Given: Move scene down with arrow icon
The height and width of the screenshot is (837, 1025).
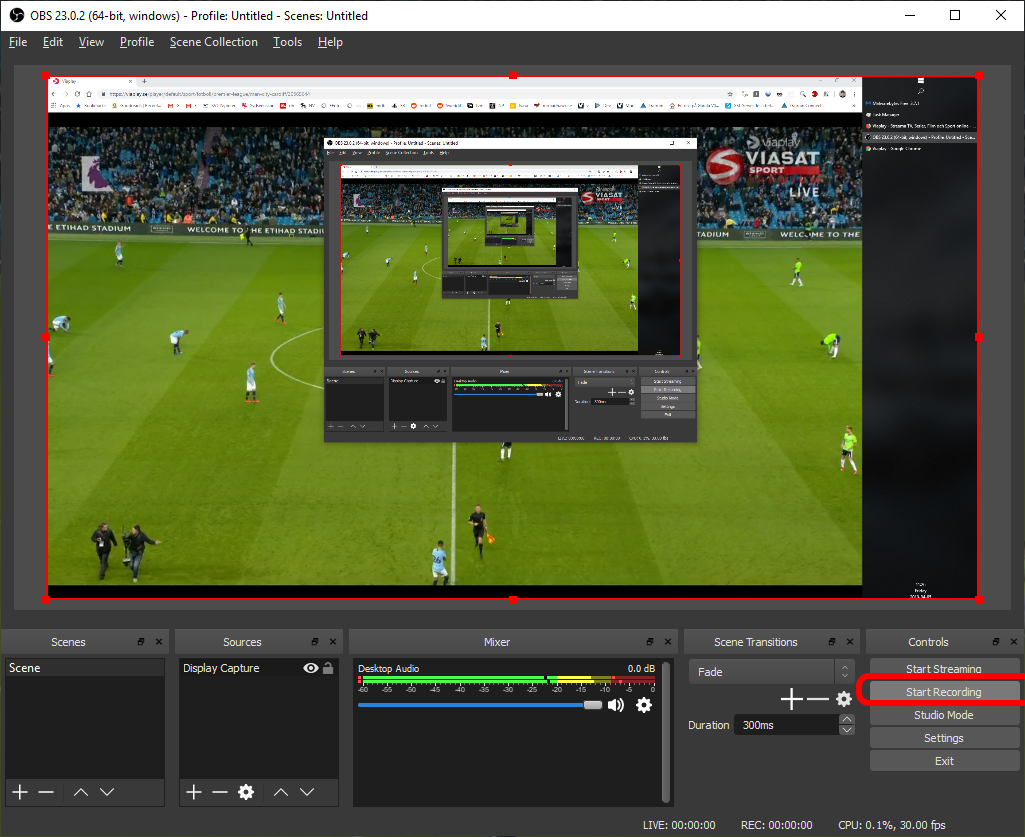Looking at the screenshot, I should pyautogui.click(x=107, y=792).
